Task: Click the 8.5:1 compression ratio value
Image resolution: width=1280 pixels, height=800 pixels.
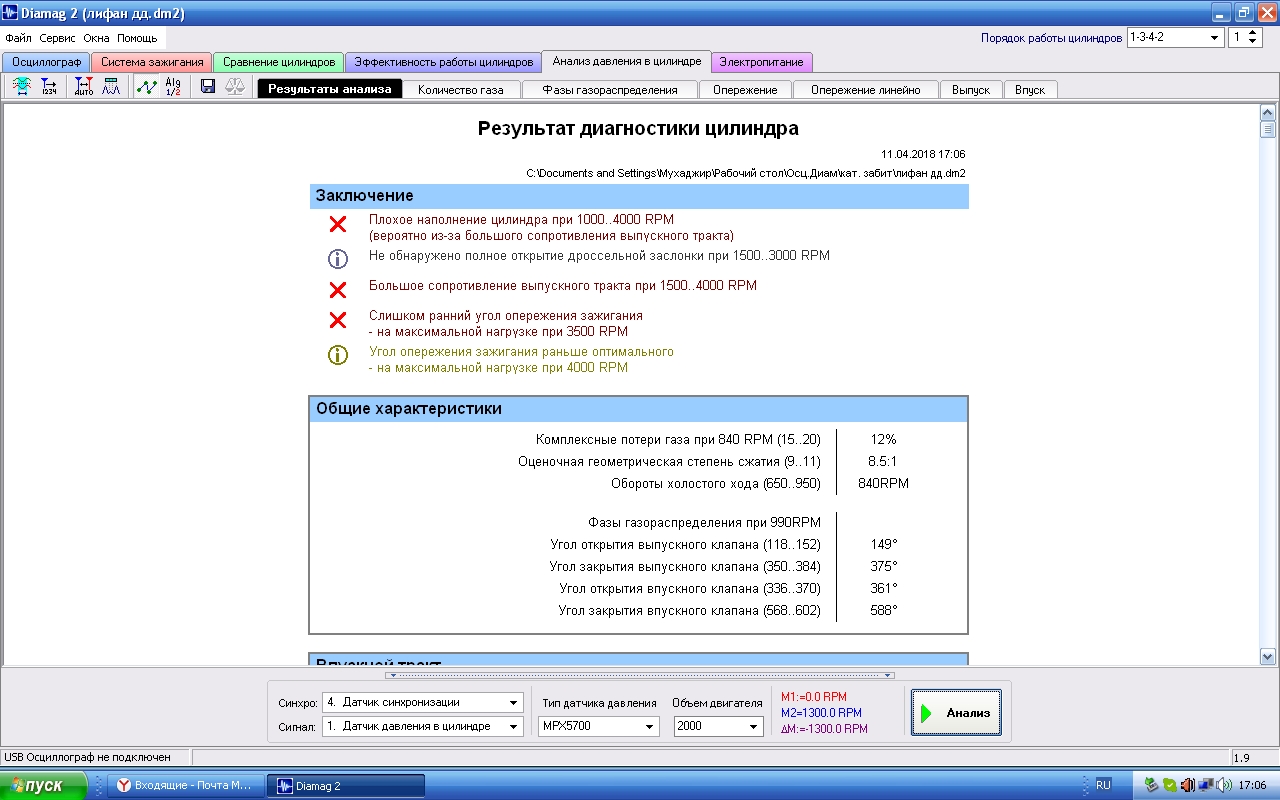Action: point(883,461)
